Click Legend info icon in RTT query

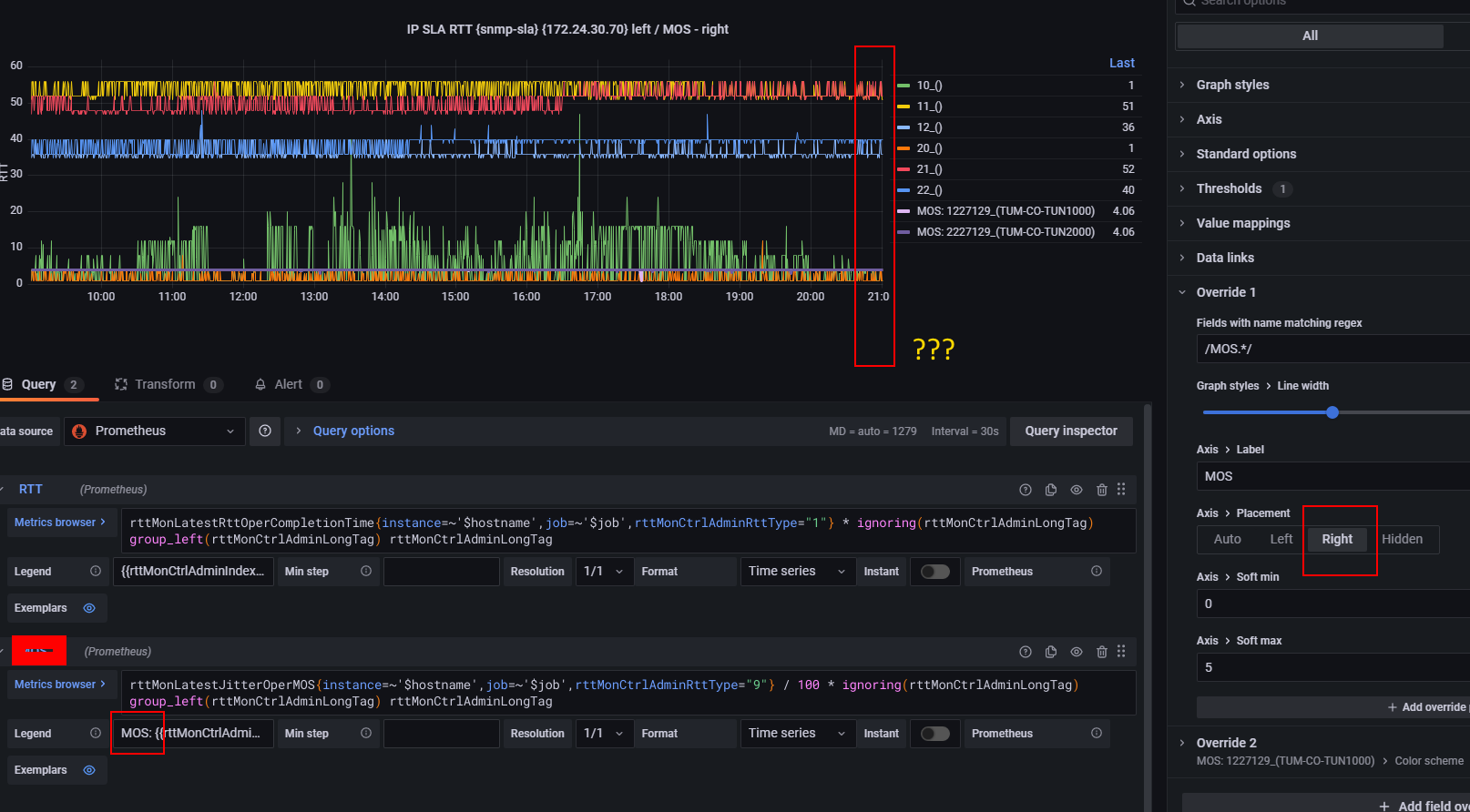[96, 572]
